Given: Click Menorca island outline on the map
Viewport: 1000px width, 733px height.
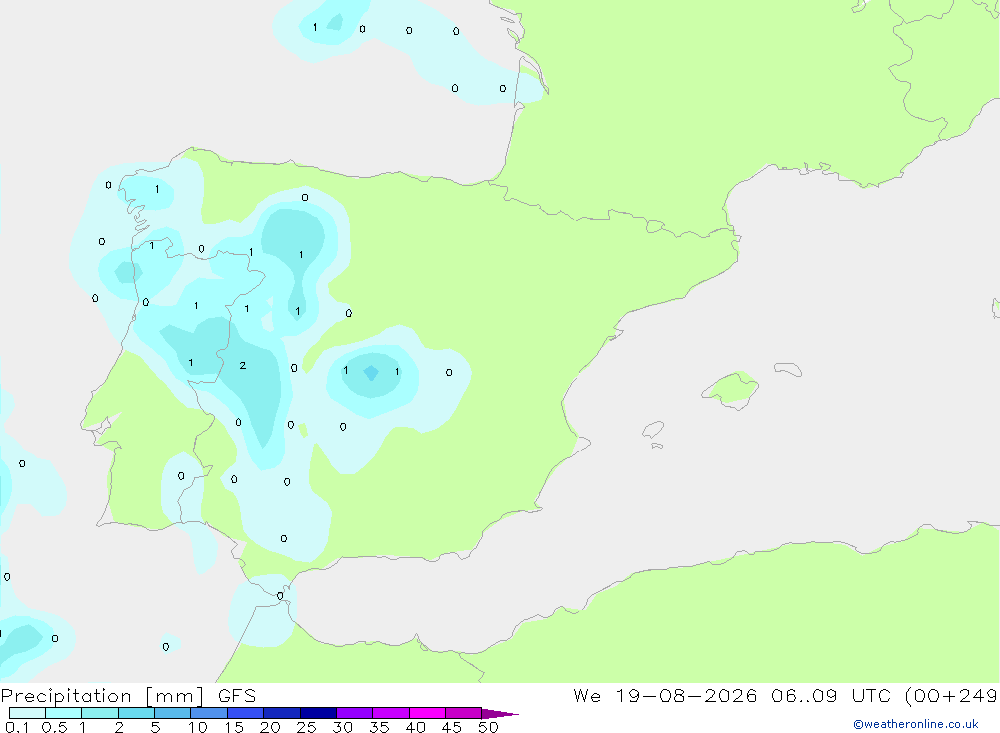Looking at the screenshot, I should (788, 369).
